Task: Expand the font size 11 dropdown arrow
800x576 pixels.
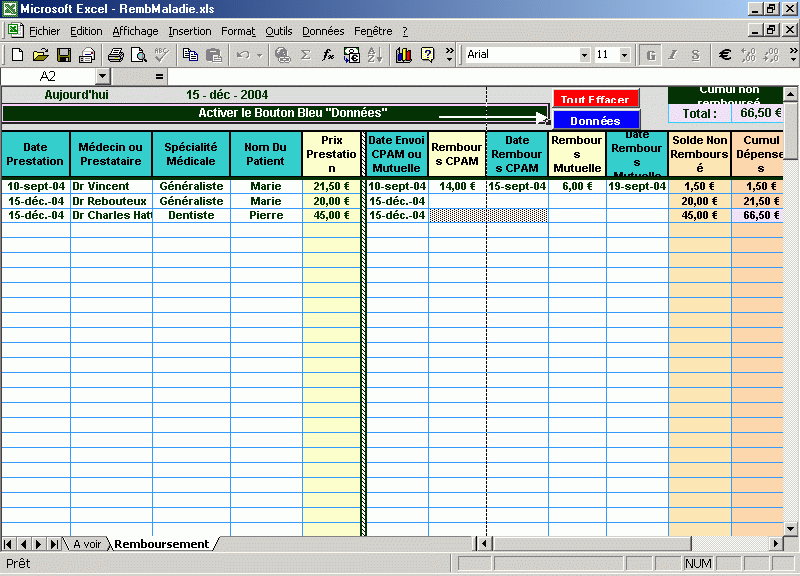Action: [x=624, y=55]
